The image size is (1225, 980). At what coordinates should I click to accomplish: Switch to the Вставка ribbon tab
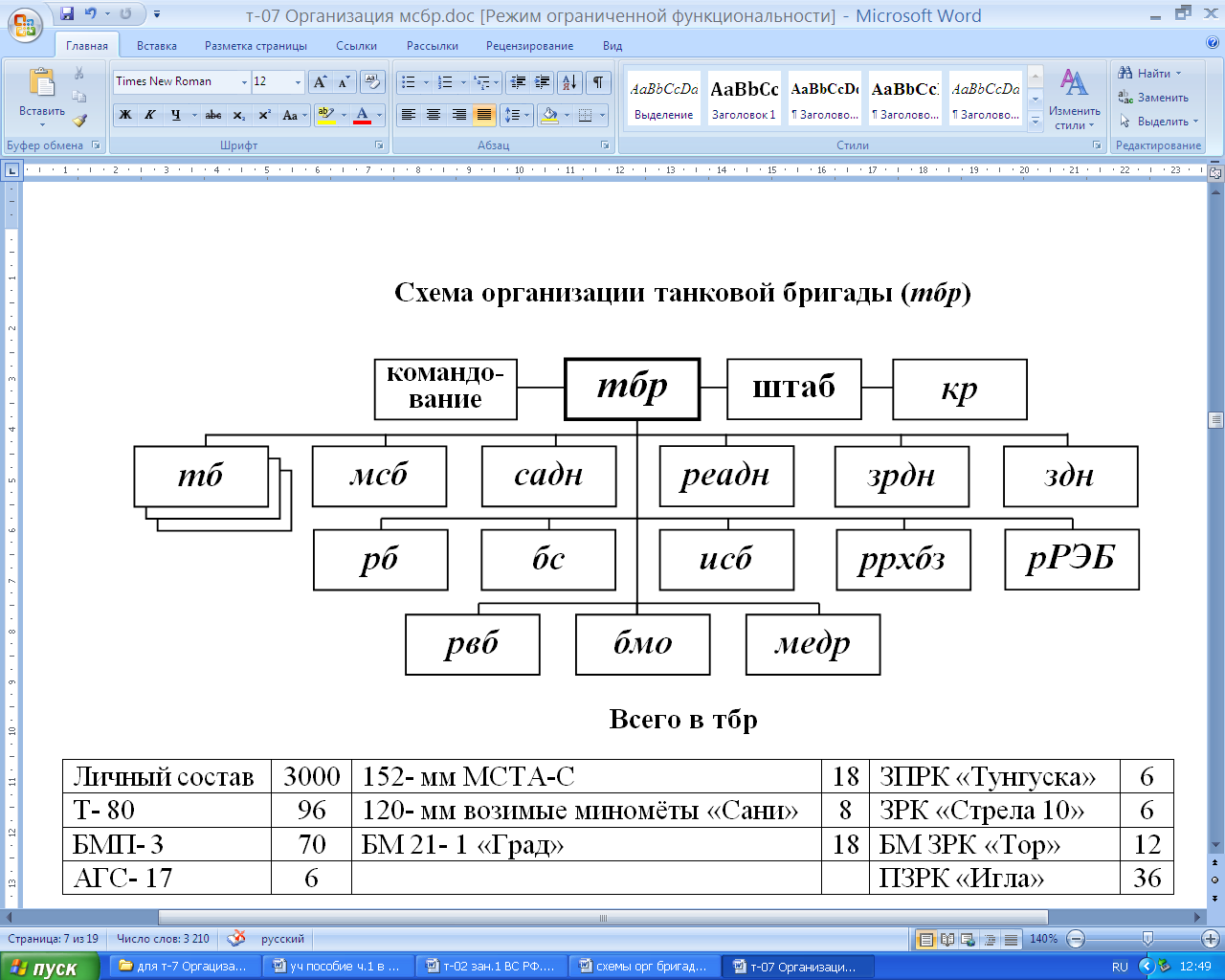(157, 46)
